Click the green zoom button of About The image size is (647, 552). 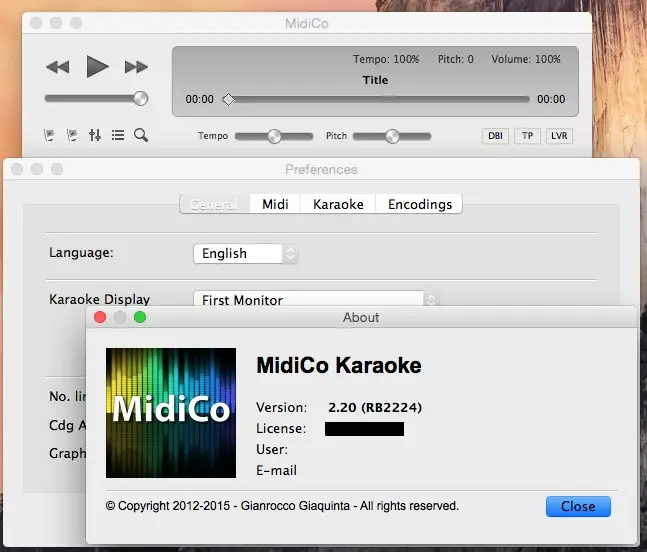pyautogui.click(x=140, y=317)
